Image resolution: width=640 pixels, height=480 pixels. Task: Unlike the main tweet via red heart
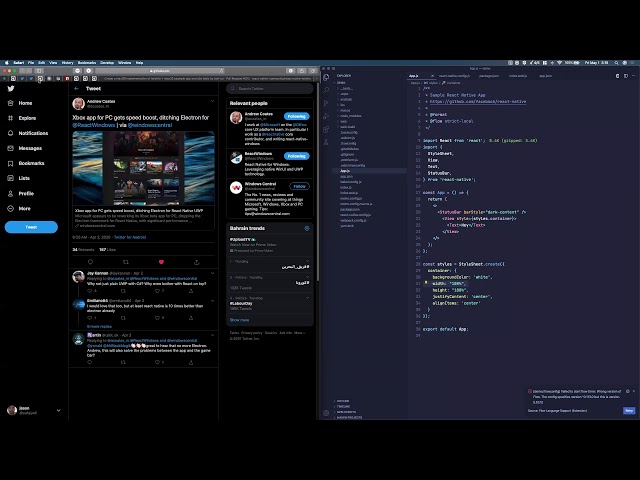point(161,262)
